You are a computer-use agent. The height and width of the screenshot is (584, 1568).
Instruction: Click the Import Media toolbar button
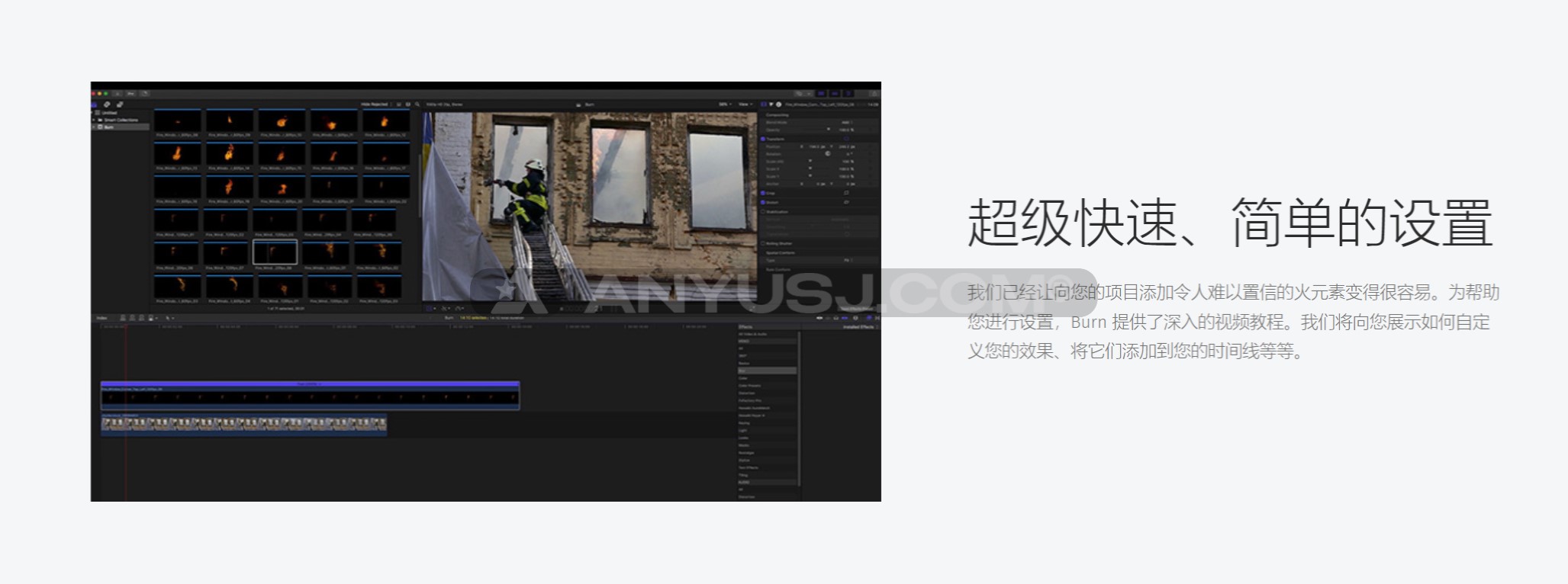(117, 94)
